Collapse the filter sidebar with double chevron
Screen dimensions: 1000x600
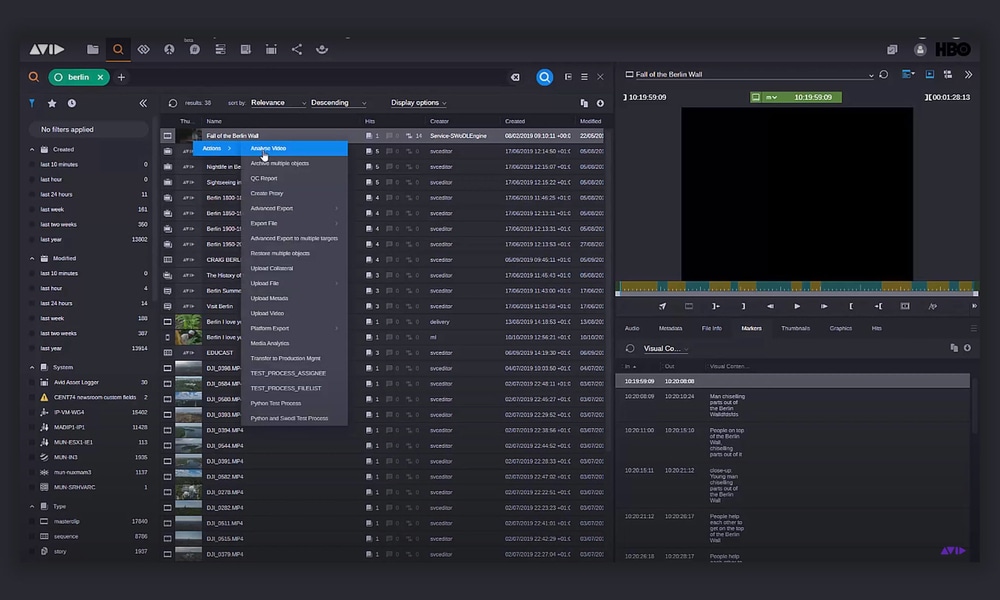(143, 103)
